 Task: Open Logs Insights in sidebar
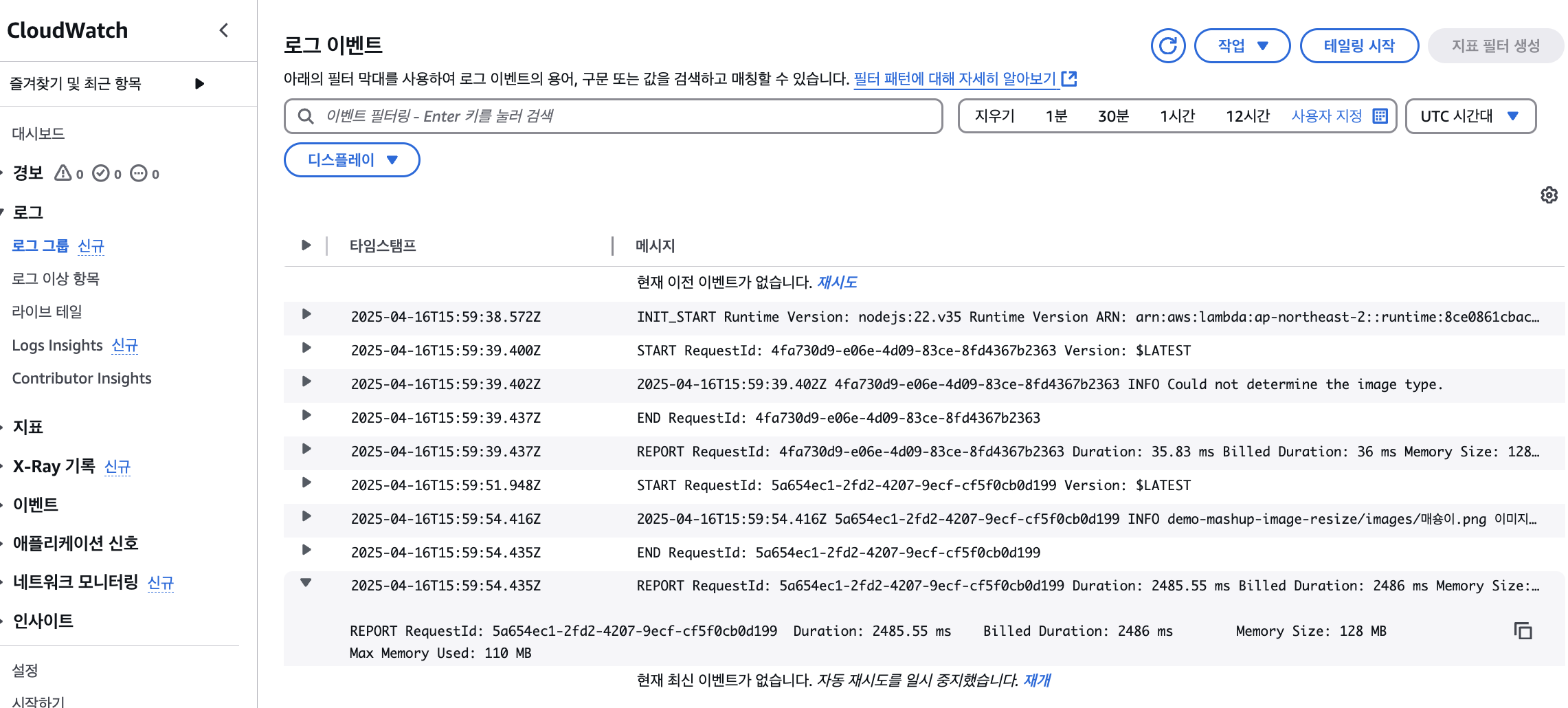57,345
